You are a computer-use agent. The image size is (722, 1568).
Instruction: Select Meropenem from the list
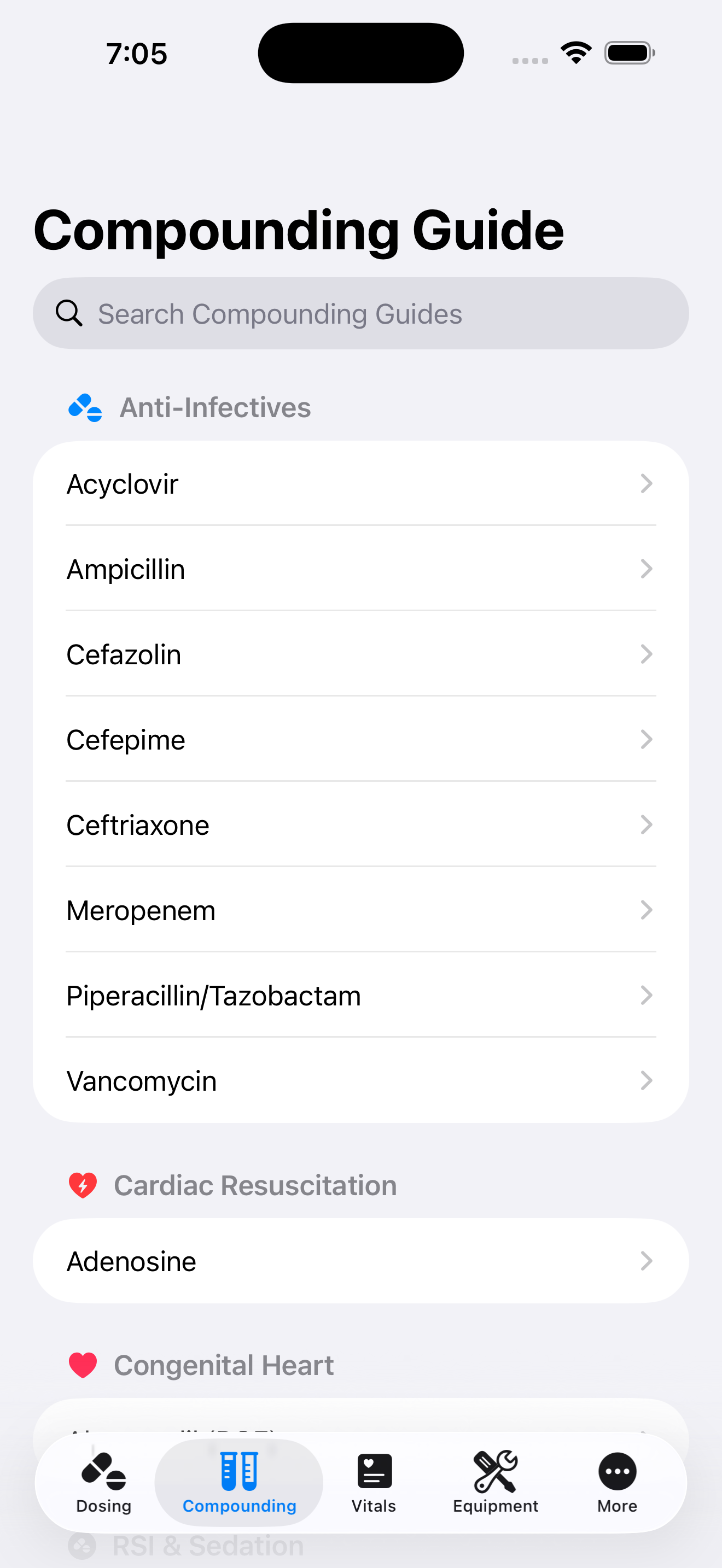click(x=141, y=911)
